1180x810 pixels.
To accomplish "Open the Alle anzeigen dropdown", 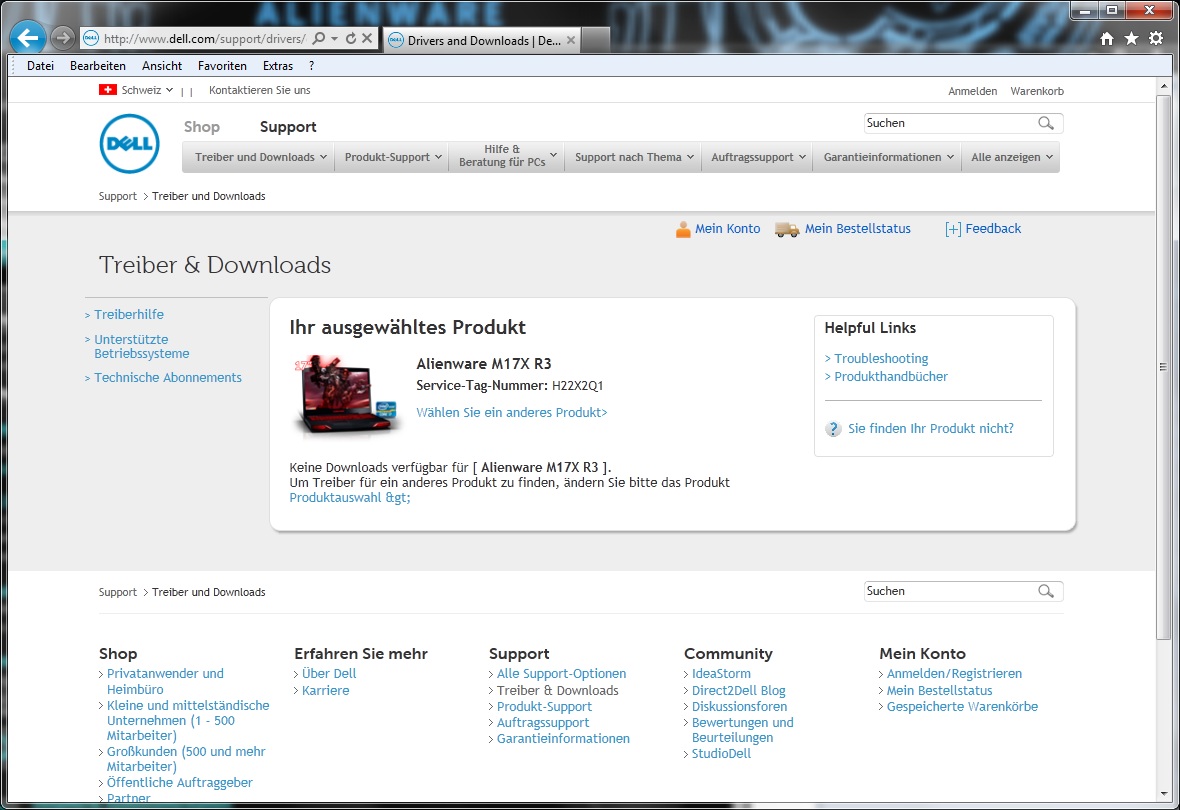I will click(x=1011, y=157).
